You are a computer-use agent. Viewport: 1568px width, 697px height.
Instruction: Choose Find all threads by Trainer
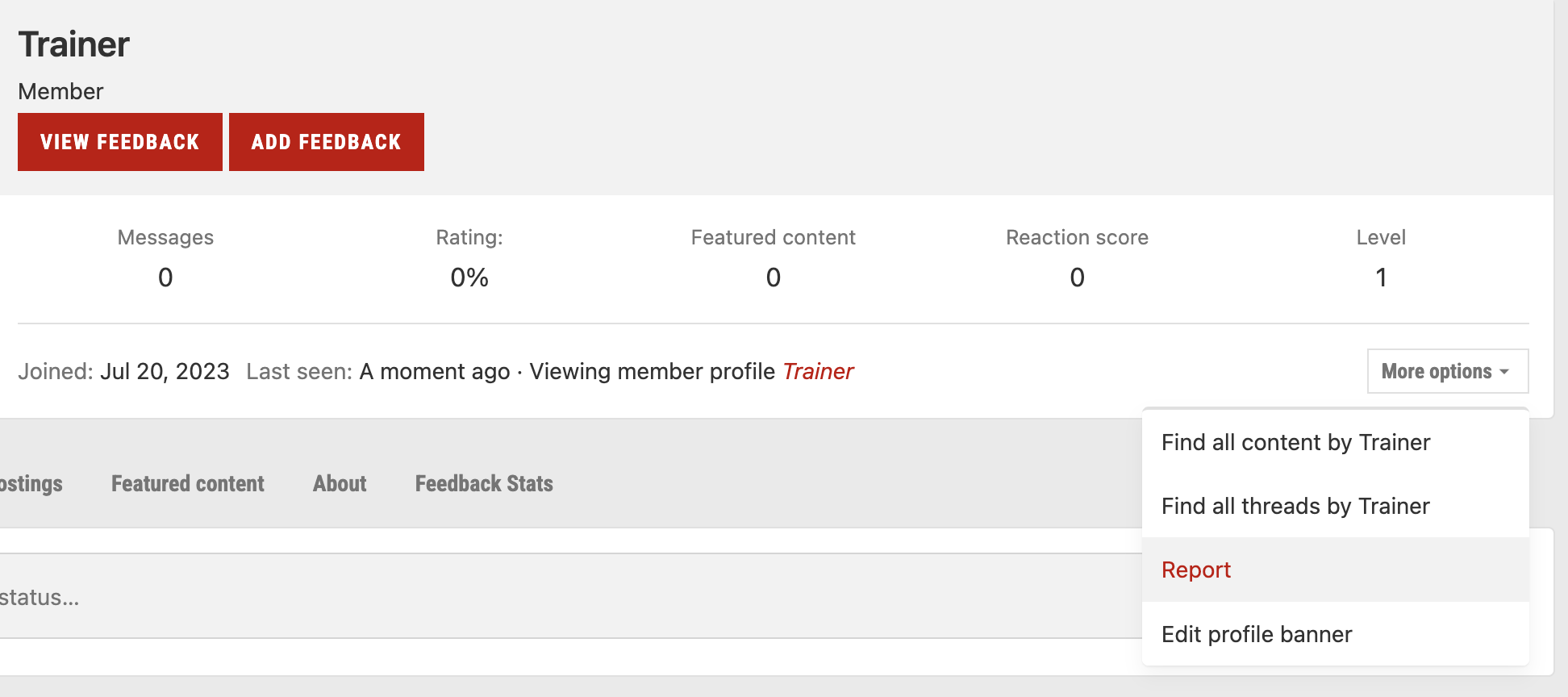tap(1295, 506)
